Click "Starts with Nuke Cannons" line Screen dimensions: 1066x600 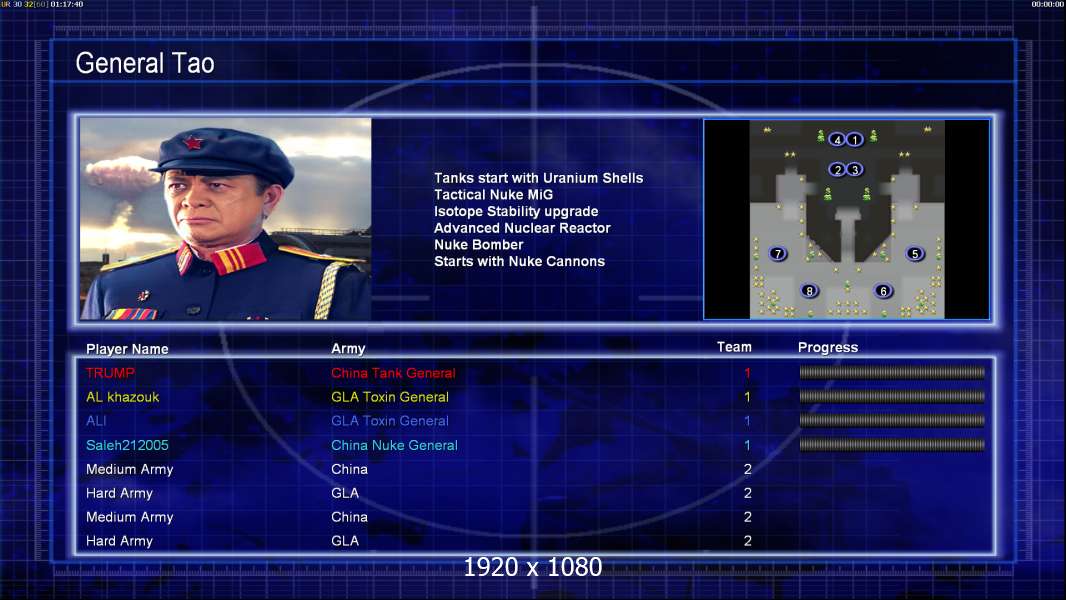point(519,262)
